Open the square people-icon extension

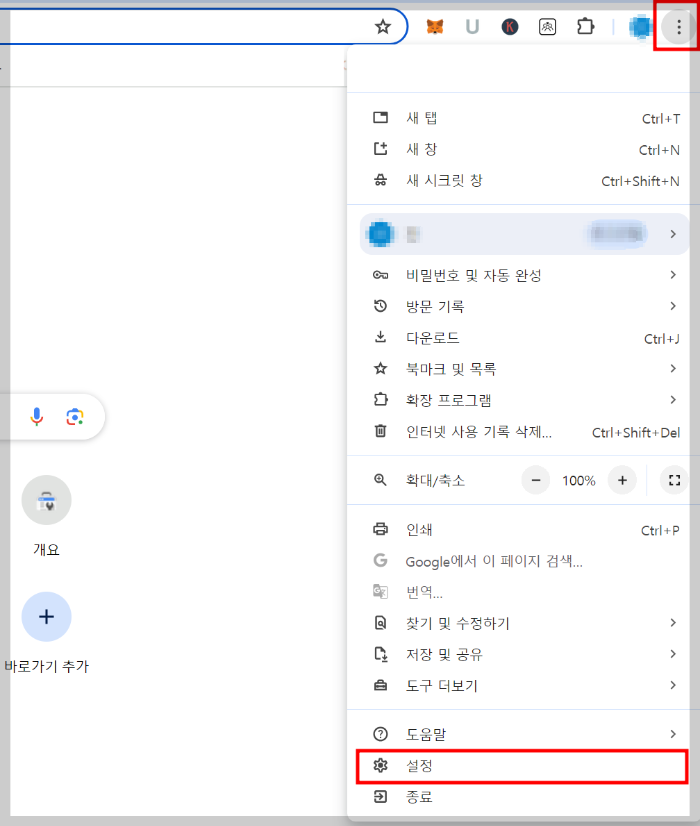pyautogui.click(x=548, y=26)
